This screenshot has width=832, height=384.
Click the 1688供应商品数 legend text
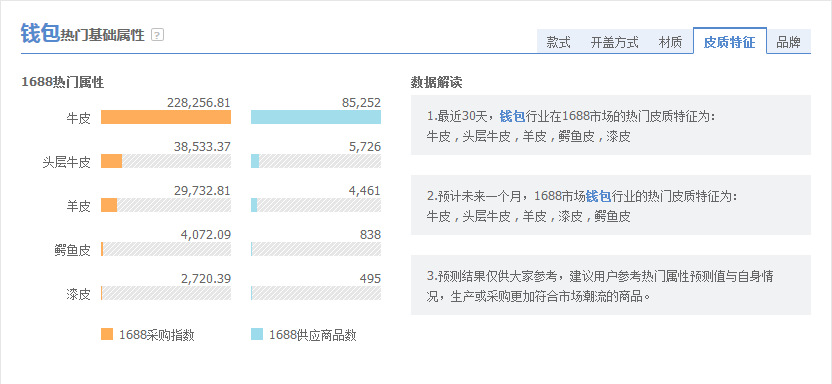tap(313, 335)
